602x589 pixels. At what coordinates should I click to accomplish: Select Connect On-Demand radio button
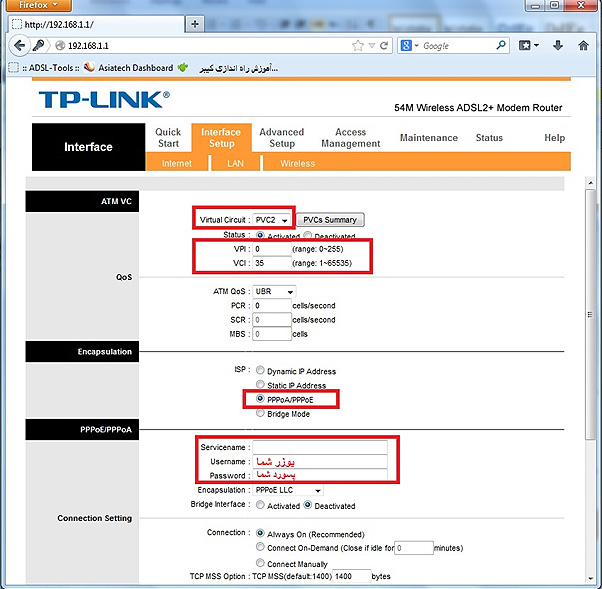tap(260, 547)
